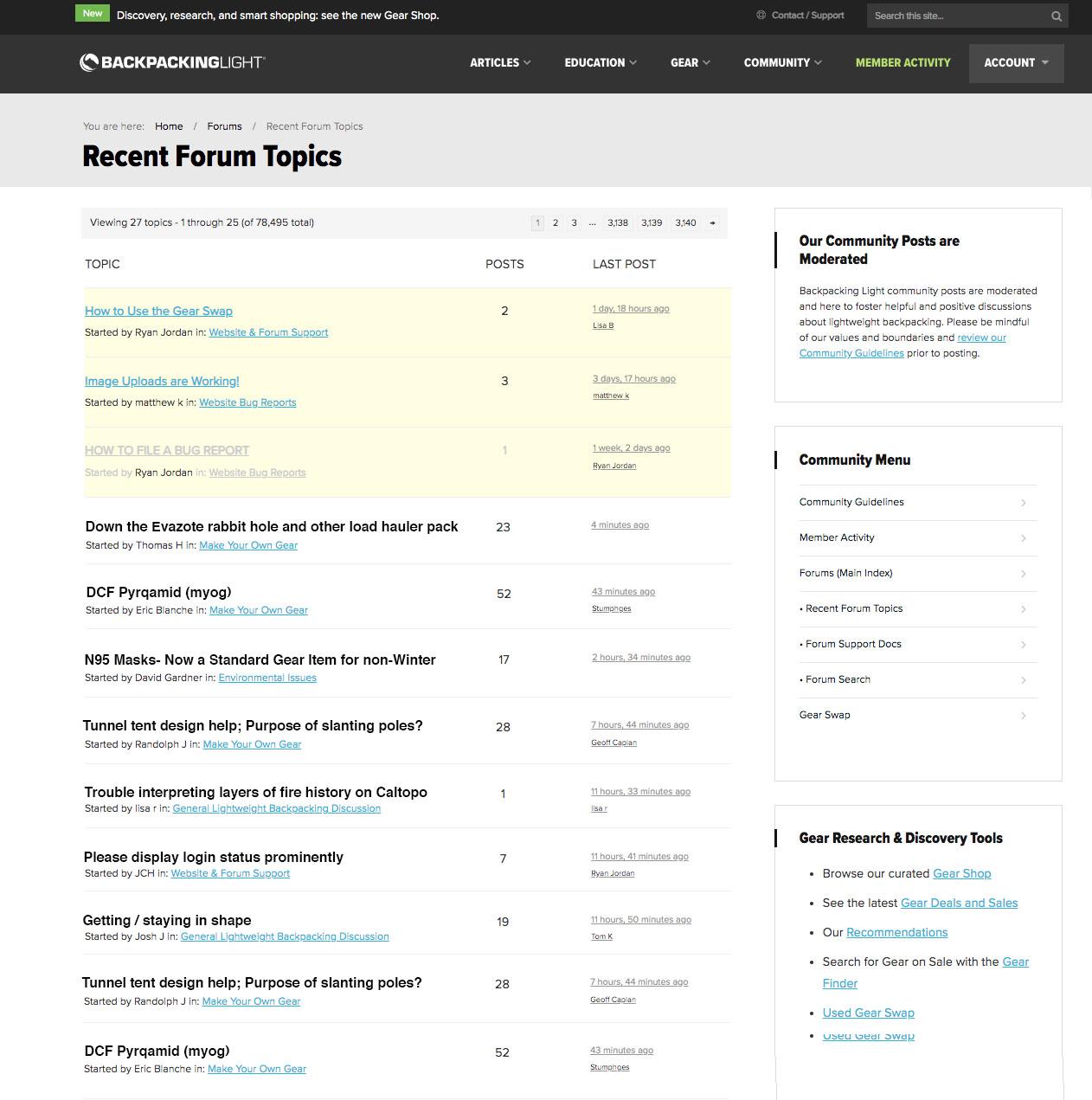Click the search magnifier icon

1056,16
